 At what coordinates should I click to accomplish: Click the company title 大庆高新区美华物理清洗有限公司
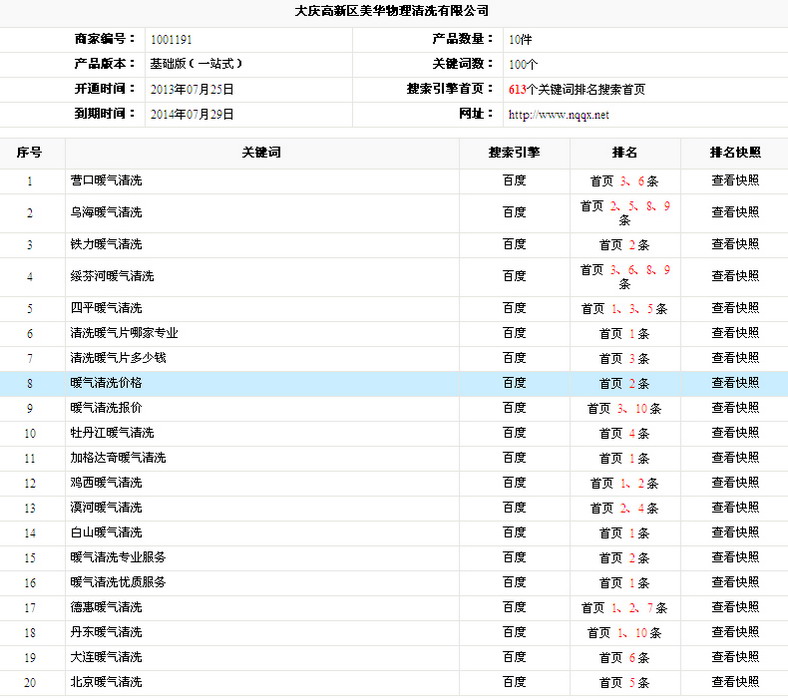point(391,11)
